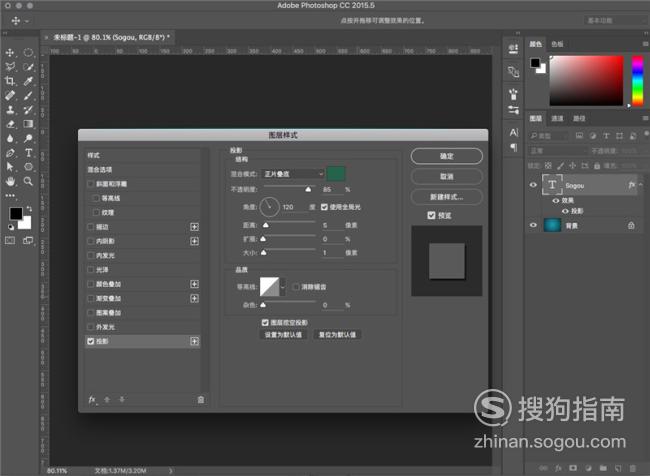Select the Pen tool
This screenshot has height=476, width=650.
[x=10, y=153]
